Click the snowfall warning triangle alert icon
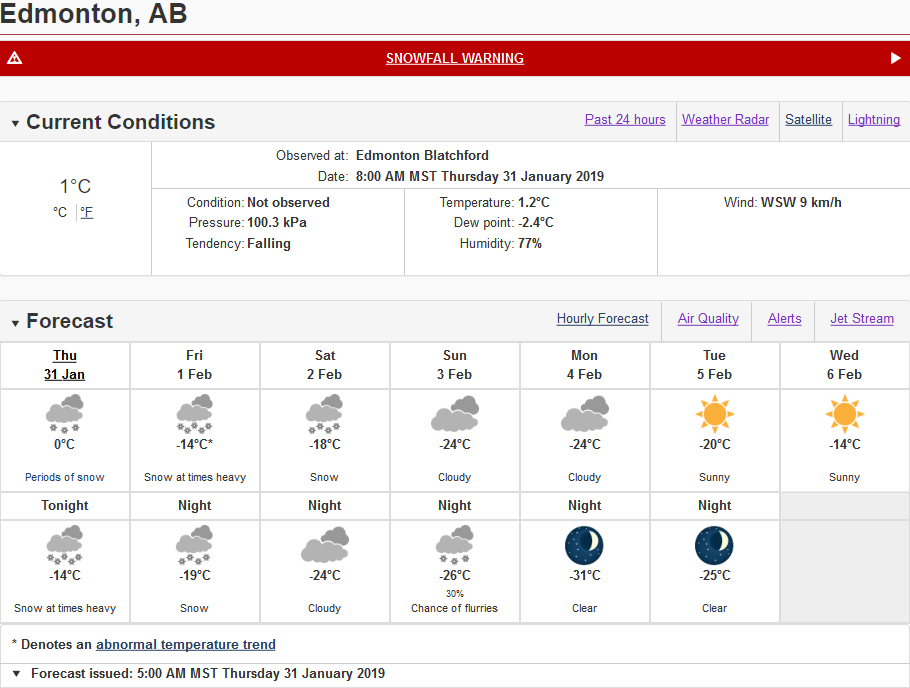910x688 pixels. [x=15, y=57]
